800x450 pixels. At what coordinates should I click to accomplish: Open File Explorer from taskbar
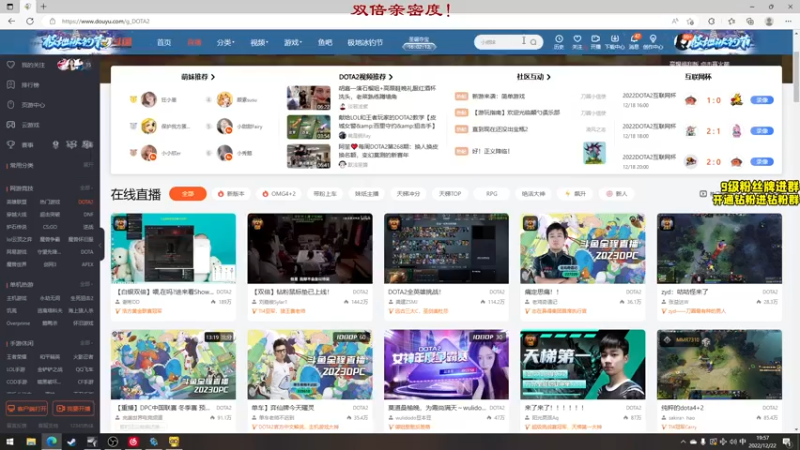tap(31, 442)
